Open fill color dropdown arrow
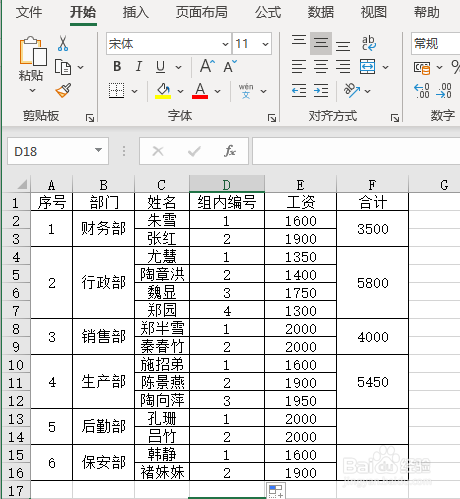The height and width of the screenshot is (499, 460). 181,91
